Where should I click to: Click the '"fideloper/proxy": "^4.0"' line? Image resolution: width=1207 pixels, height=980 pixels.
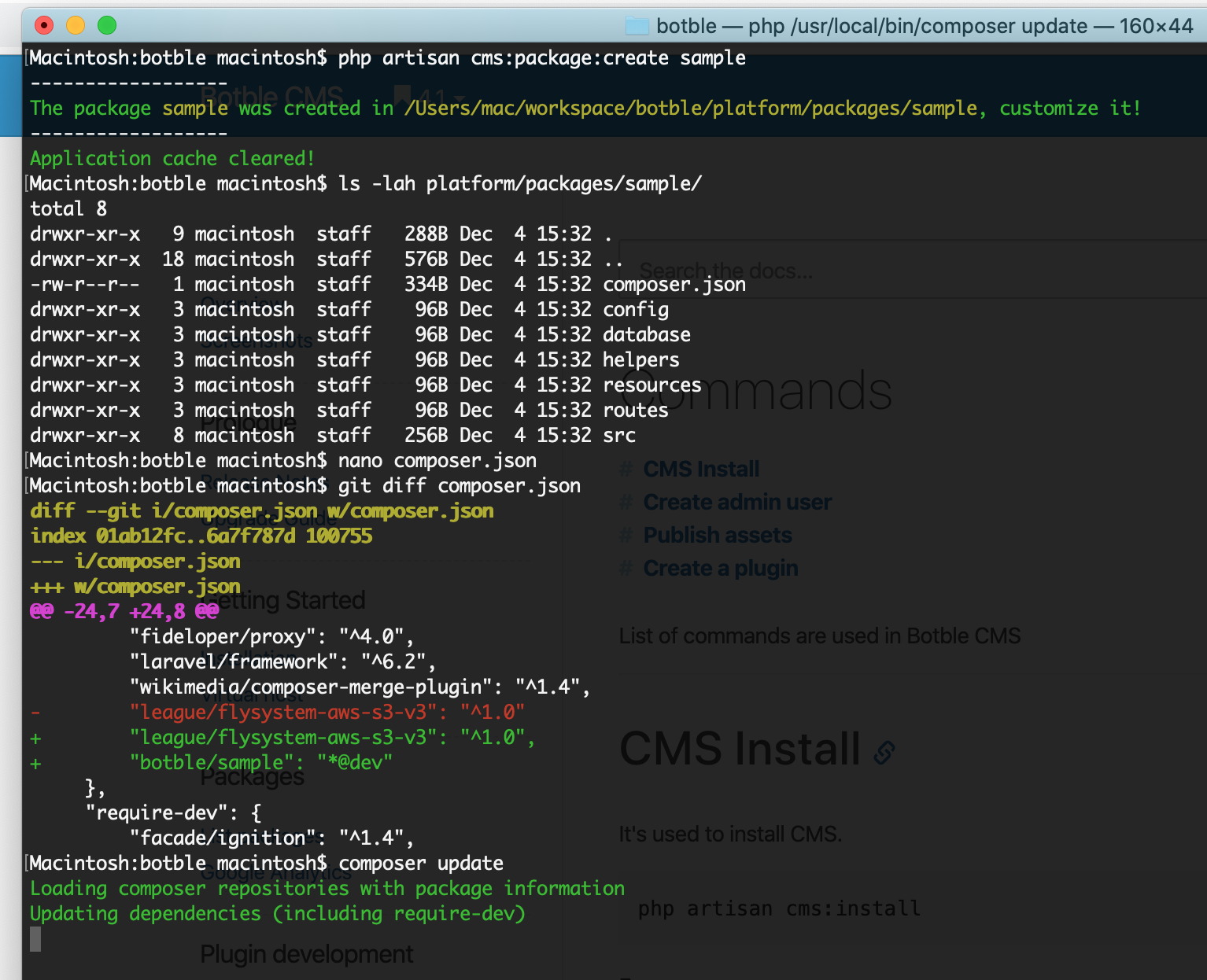coord(272,637)
